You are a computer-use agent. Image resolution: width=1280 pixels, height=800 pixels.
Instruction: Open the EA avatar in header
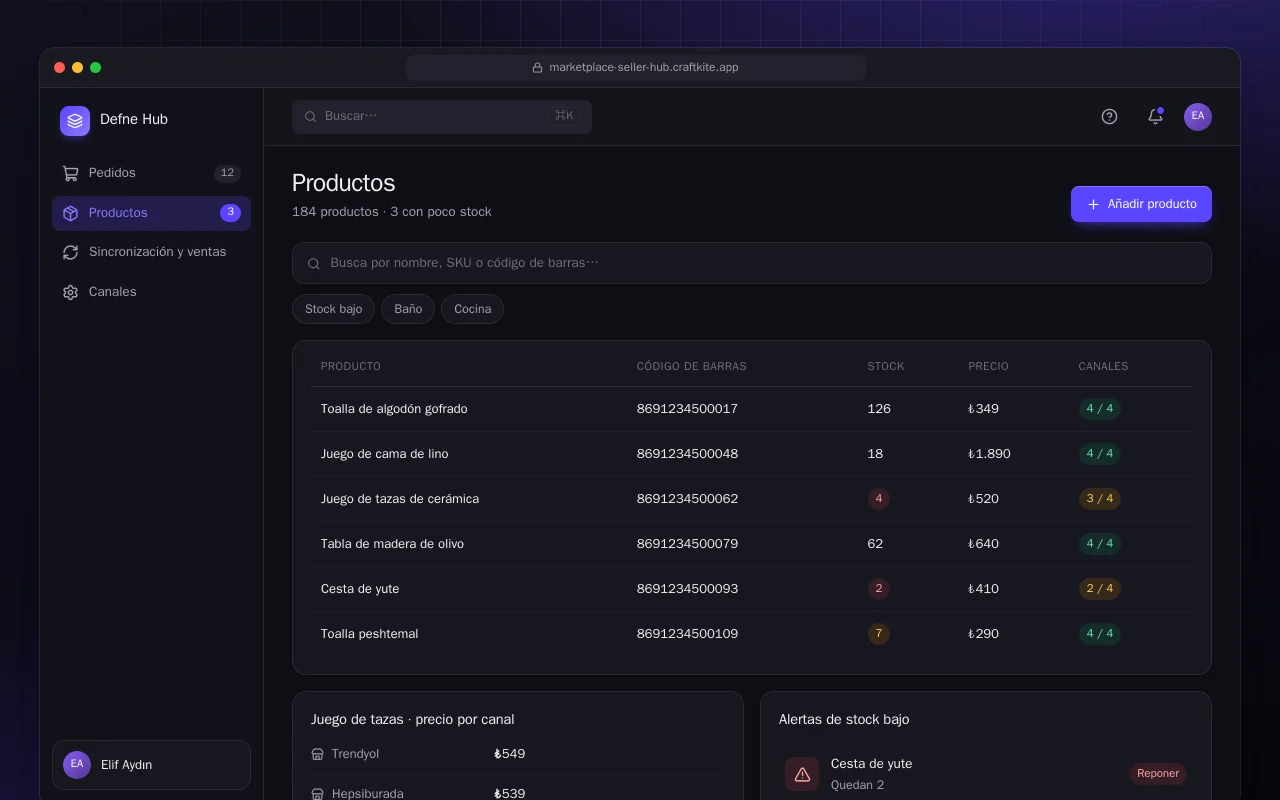[1198, 117]
